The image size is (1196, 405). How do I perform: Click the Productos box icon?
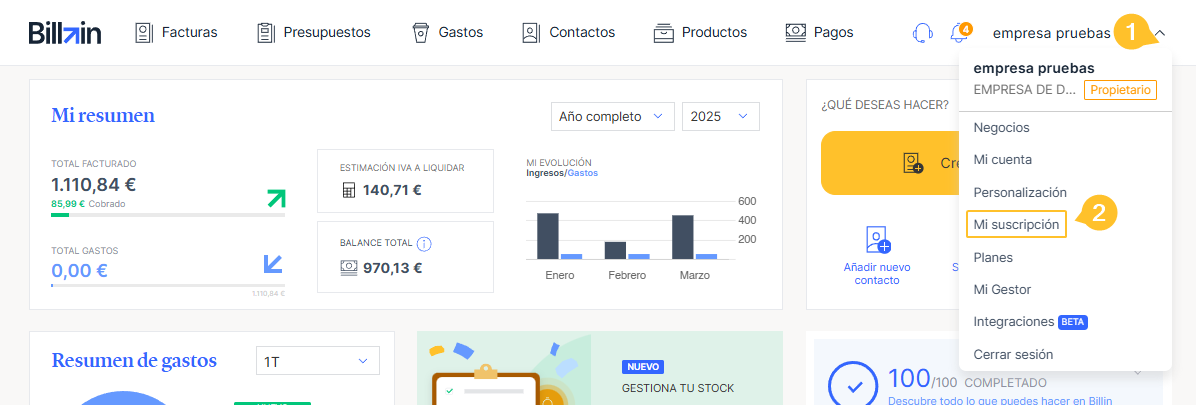pos(664,33)
